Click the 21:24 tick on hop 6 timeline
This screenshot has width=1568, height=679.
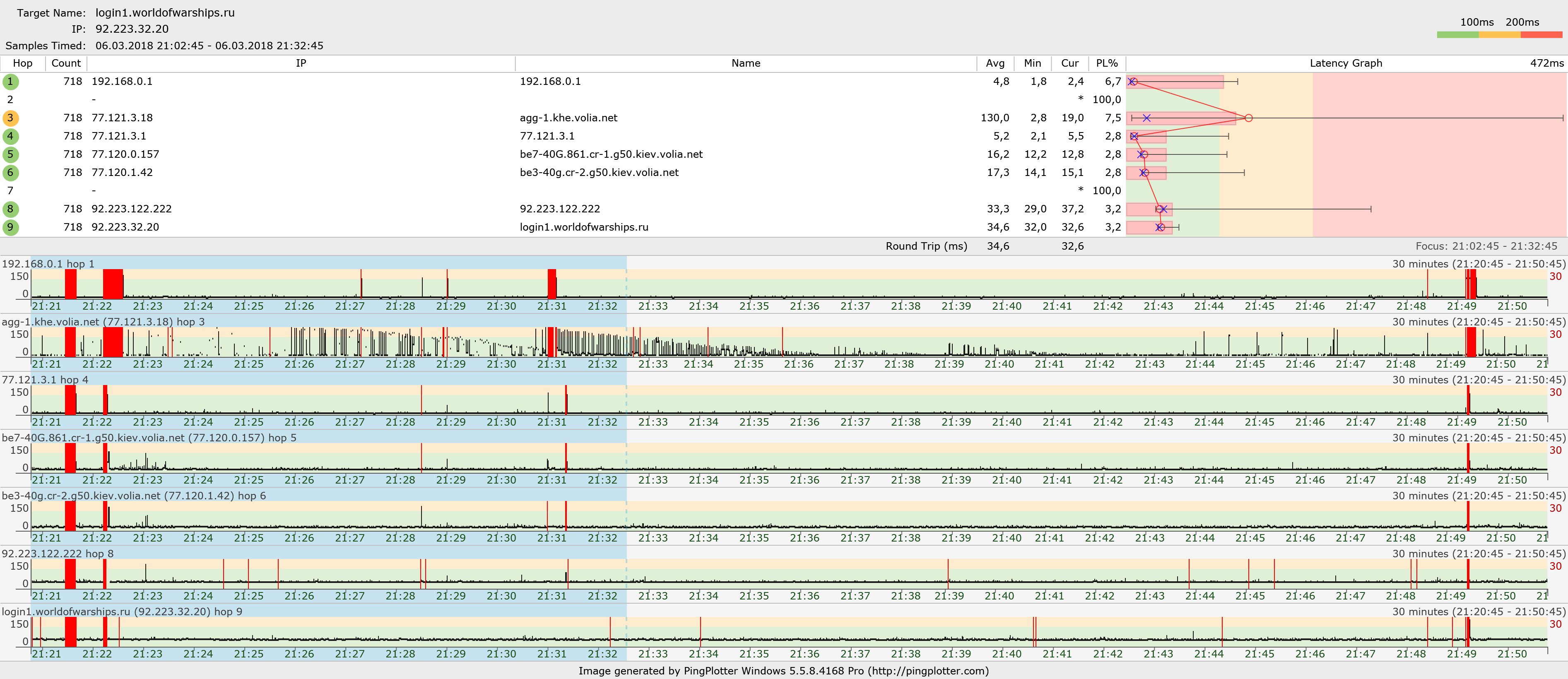[x=198, y=538]
